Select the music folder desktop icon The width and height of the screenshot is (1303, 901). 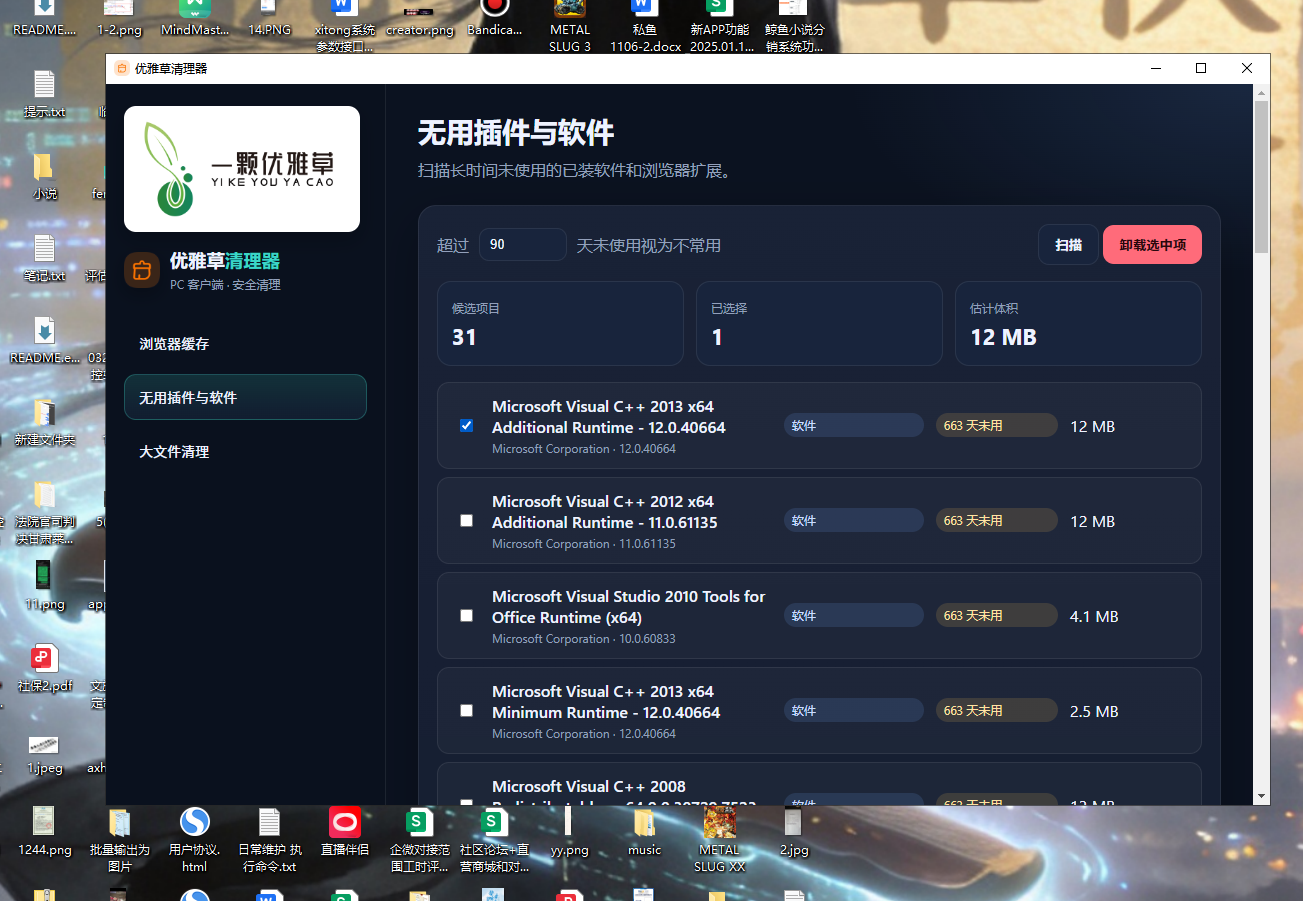pos(644,832)
